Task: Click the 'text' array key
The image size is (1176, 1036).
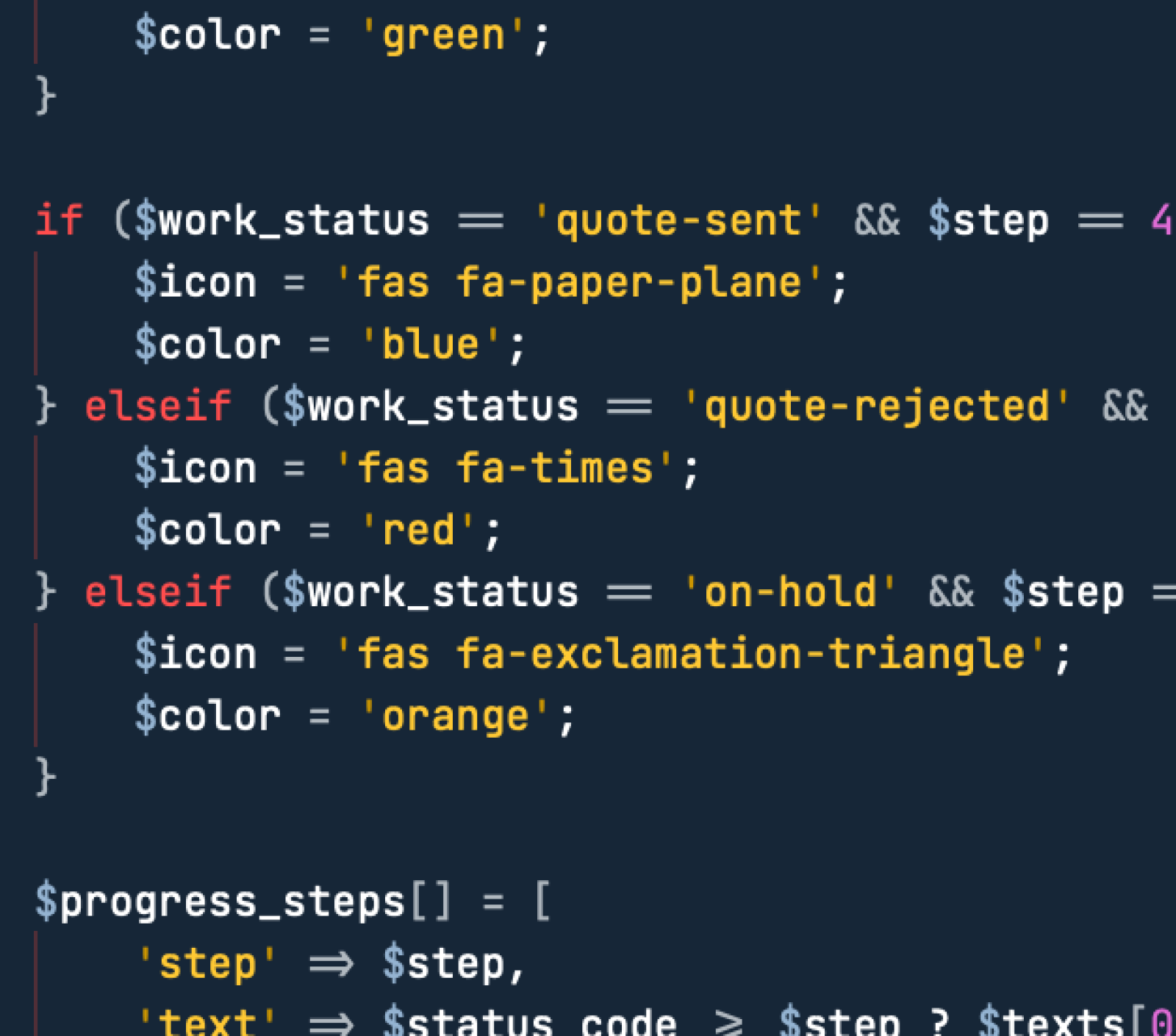Action: [x=207, y=1021]
